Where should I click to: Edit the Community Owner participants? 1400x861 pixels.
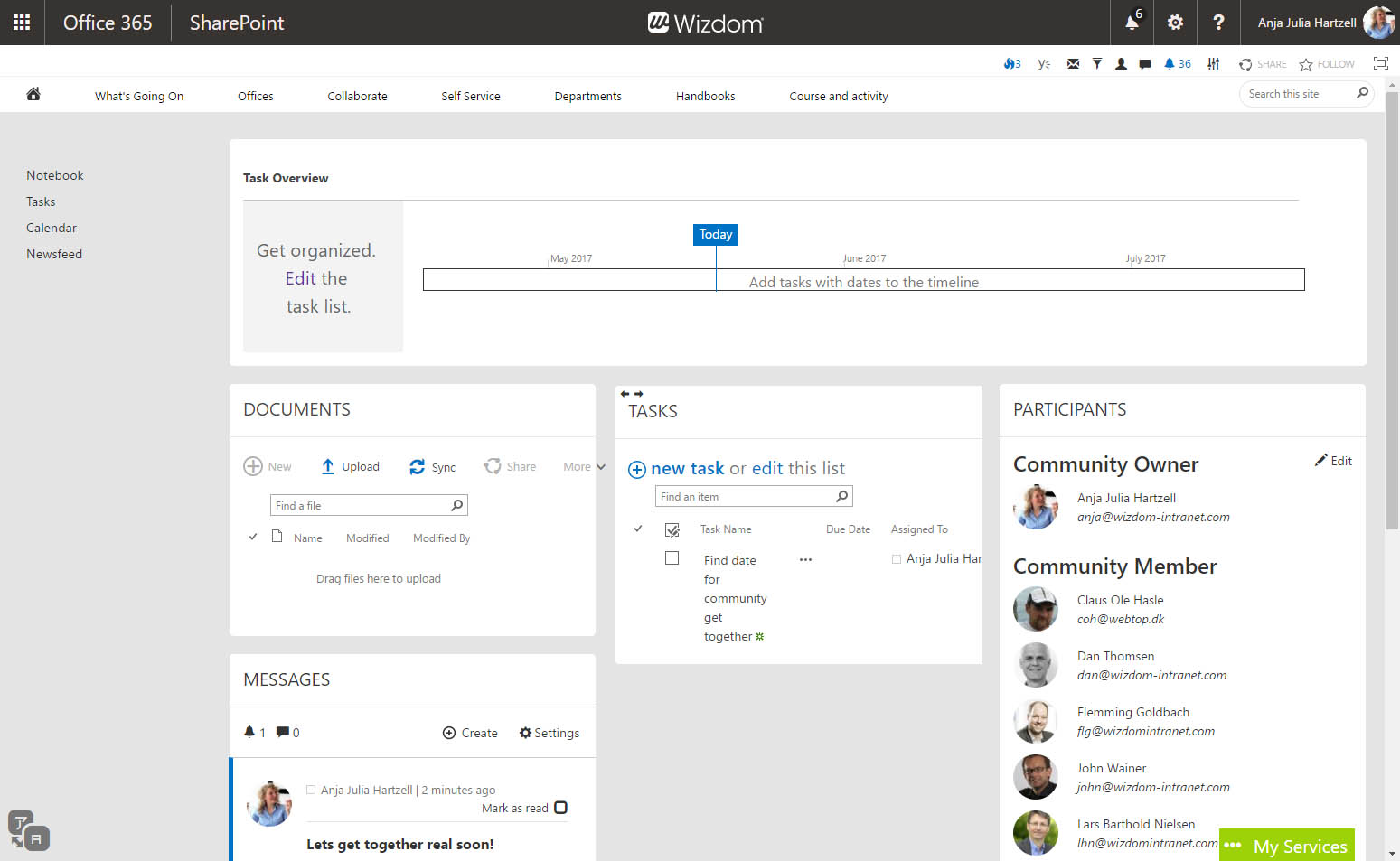tap(1333, 461)
